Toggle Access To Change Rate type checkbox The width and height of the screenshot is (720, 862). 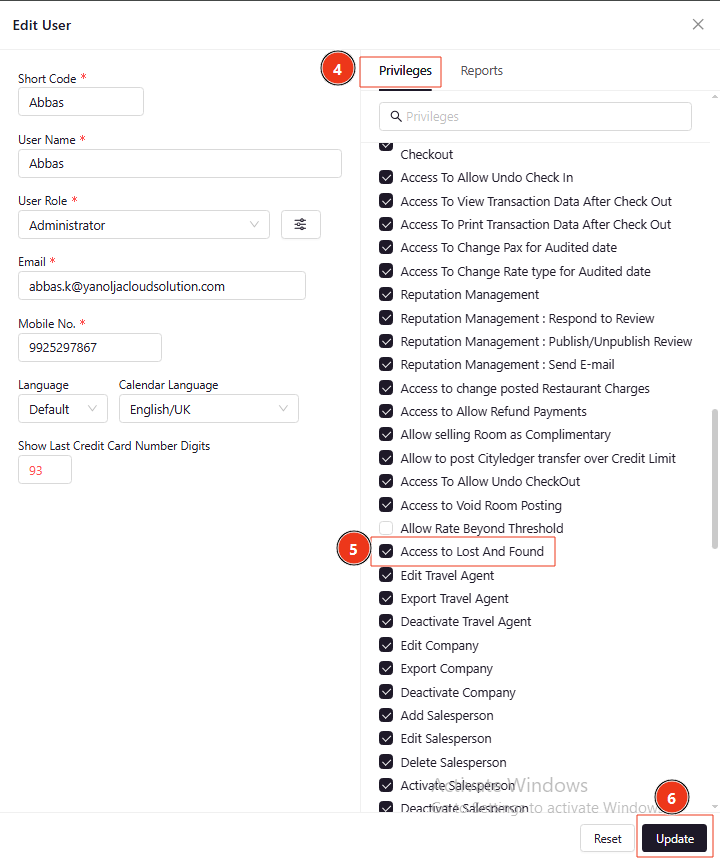click(386, 271)
